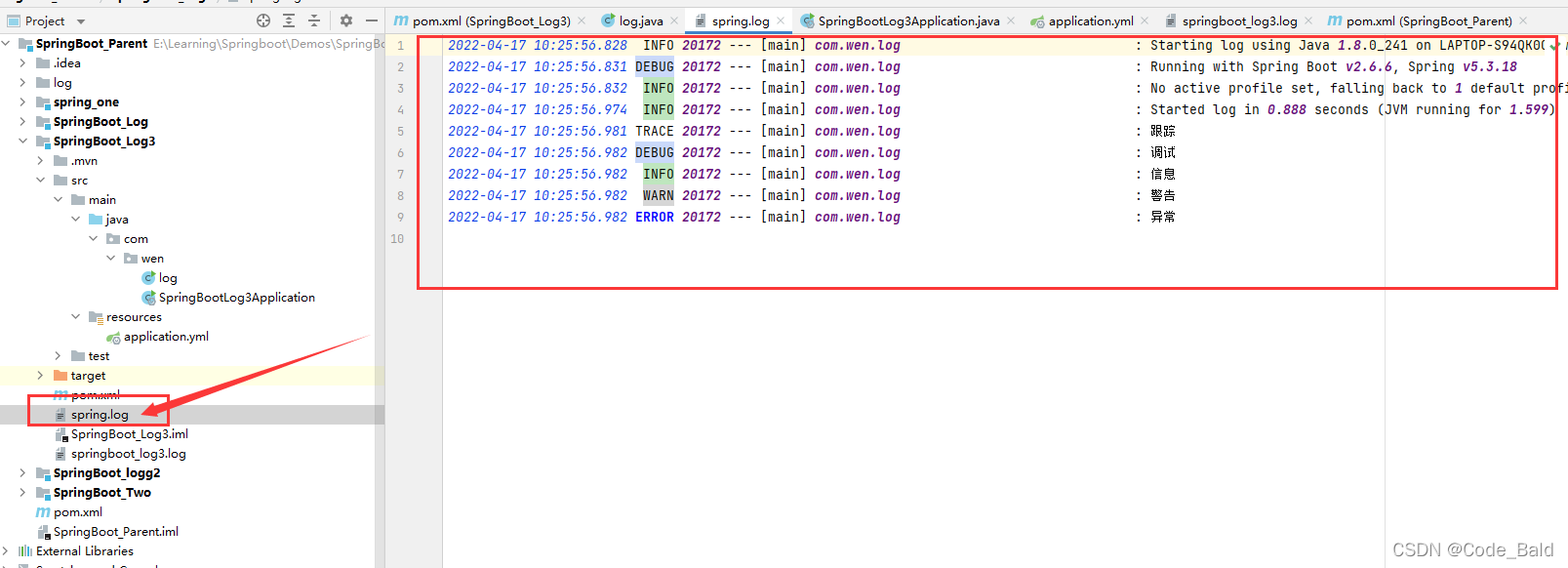
Task: Hide the Project tool window
Action: pos(372,20)
